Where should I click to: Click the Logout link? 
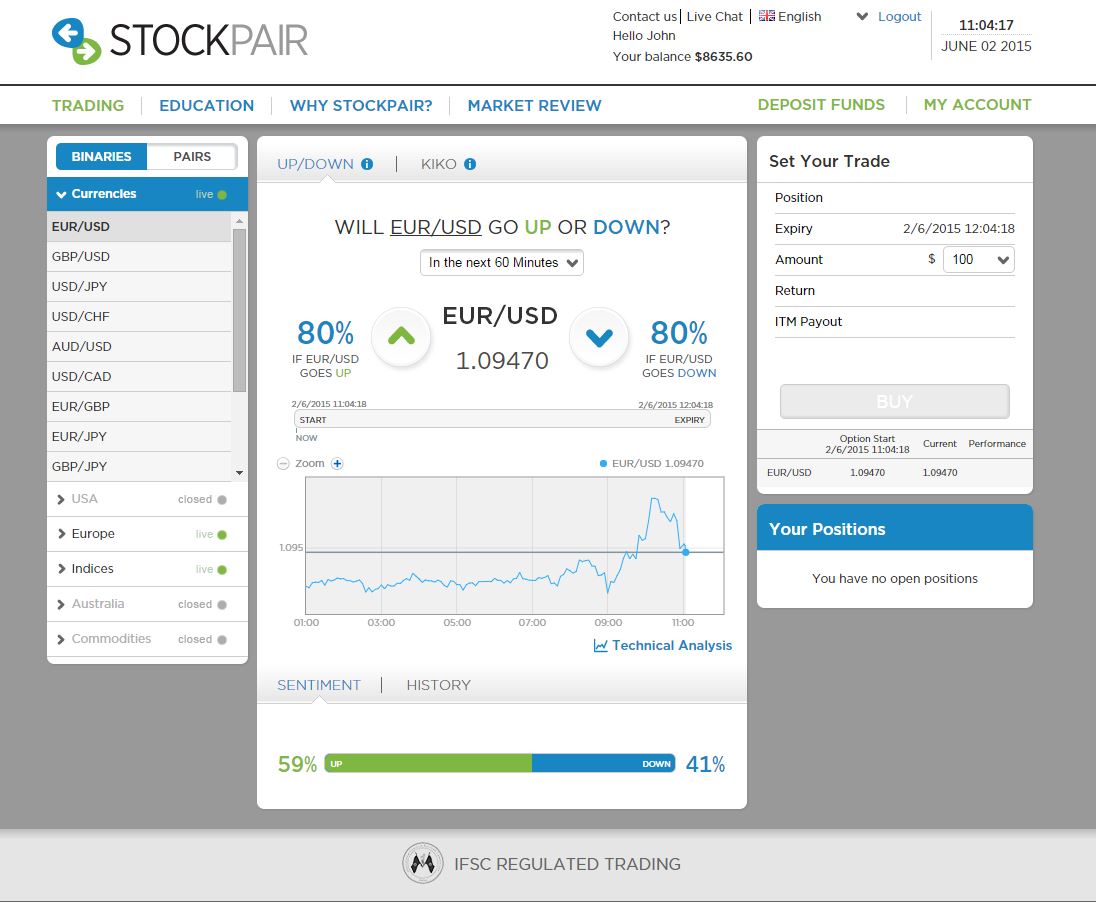click(x=900, y=16)
